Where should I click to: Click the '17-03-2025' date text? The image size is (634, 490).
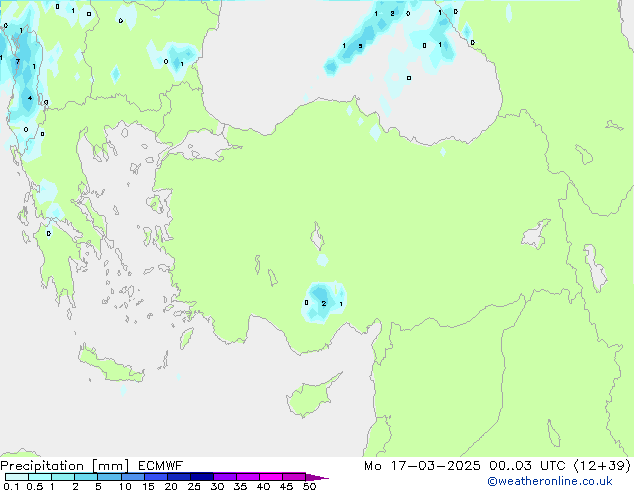(435, 466)
